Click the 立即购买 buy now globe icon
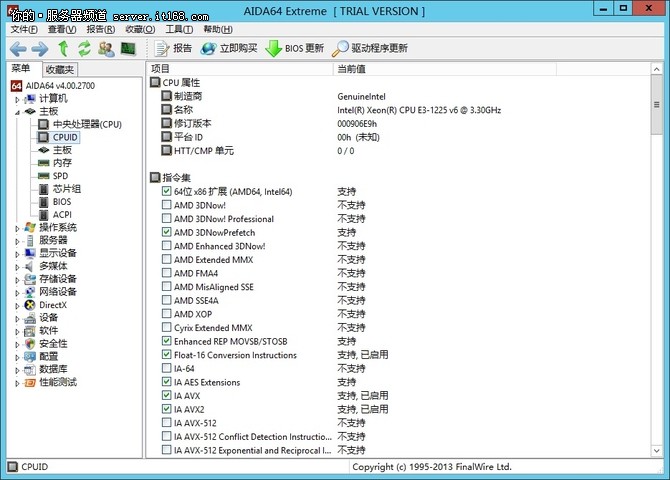Viewport: 670px width, 480px height. (209, 49)
